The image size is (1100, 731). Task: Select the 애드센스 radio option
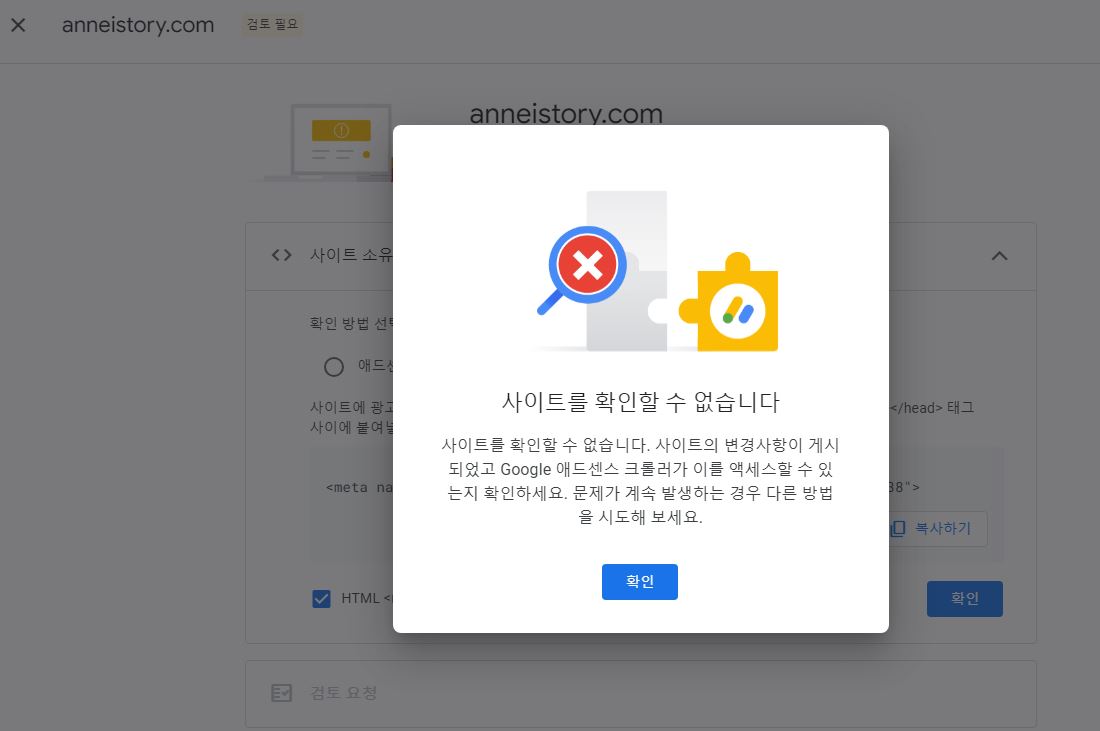coord(334,366)
